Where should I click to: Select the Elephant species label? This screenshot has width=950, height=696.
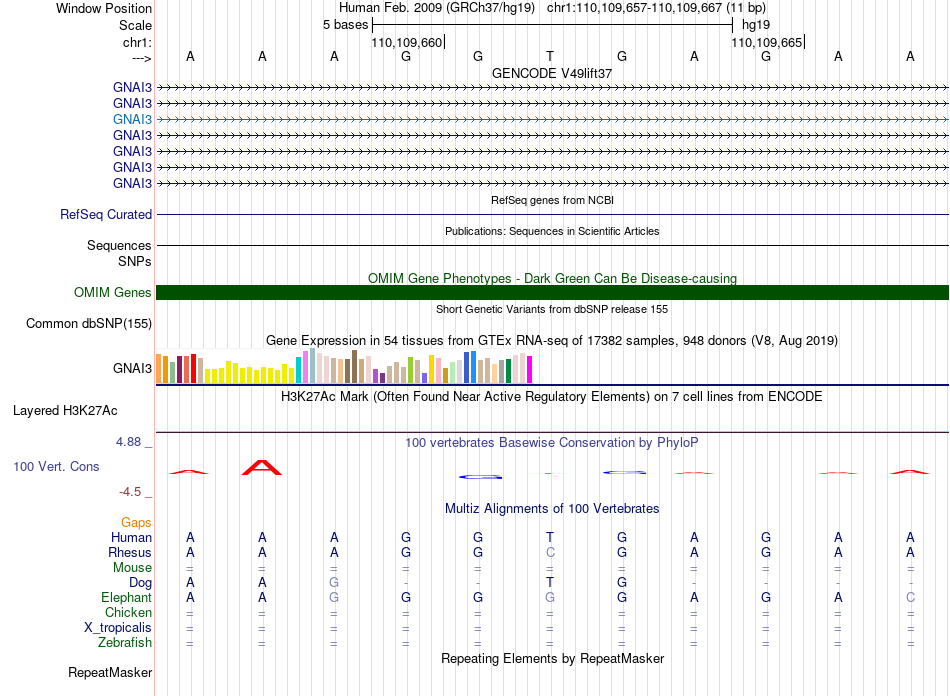point(126,597)
